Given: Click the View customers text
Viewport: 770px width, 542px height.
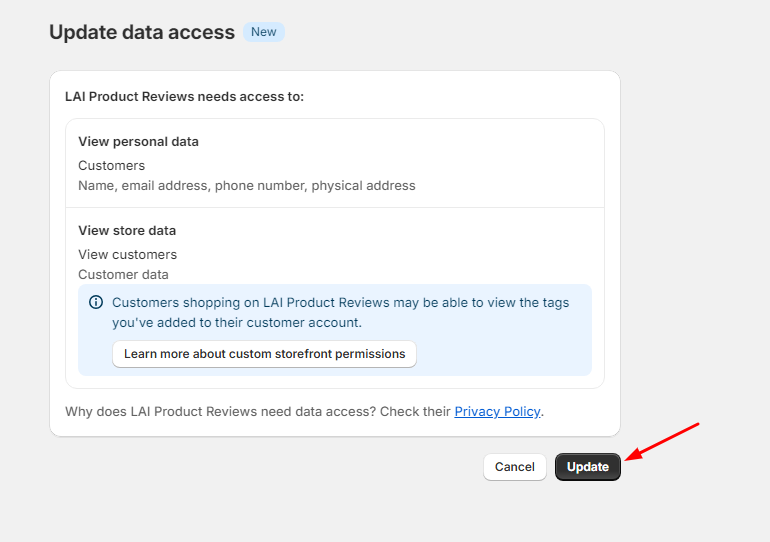Looking at the screenshot, I should click(x=128, y=254).
